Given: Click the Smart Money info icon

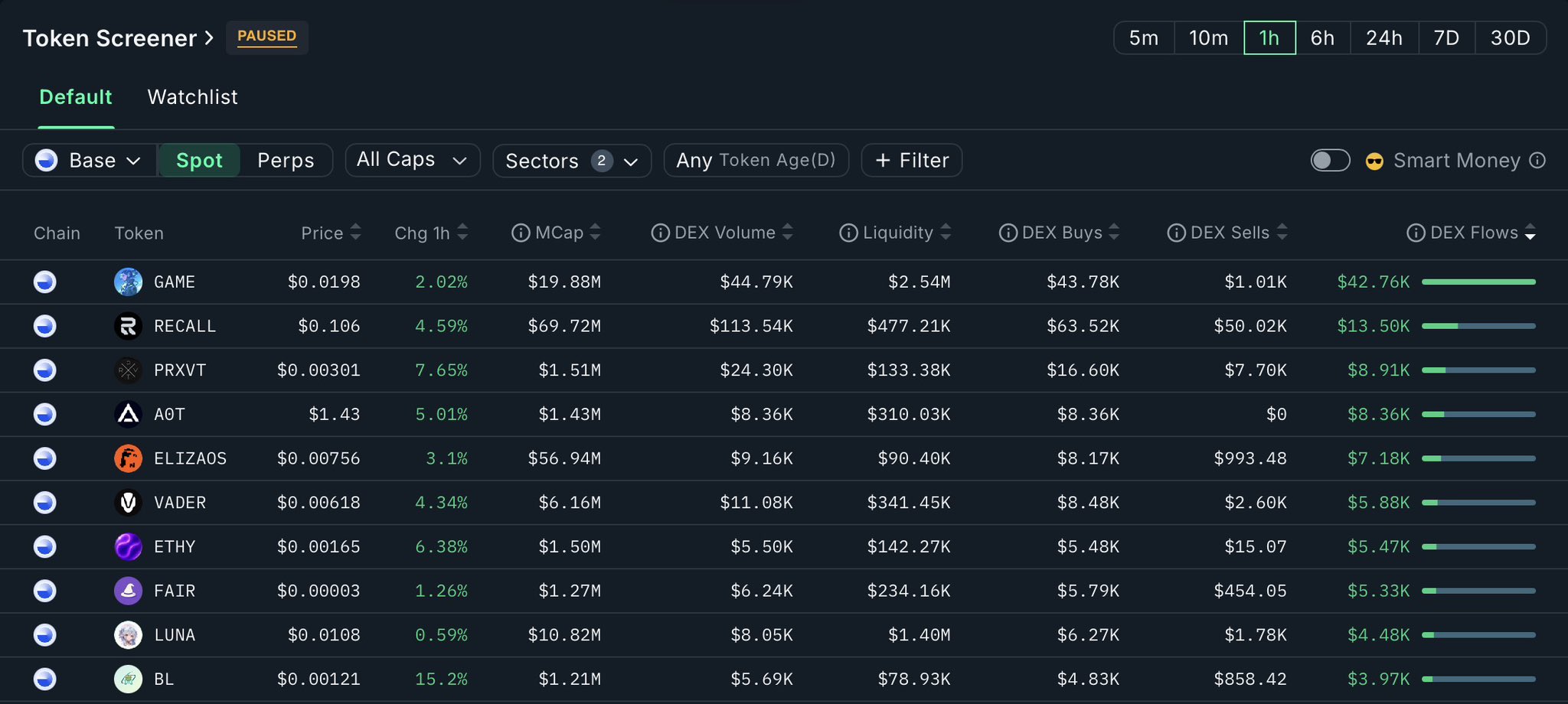Looking at the screenshot, I should (x=1537, y=161).
